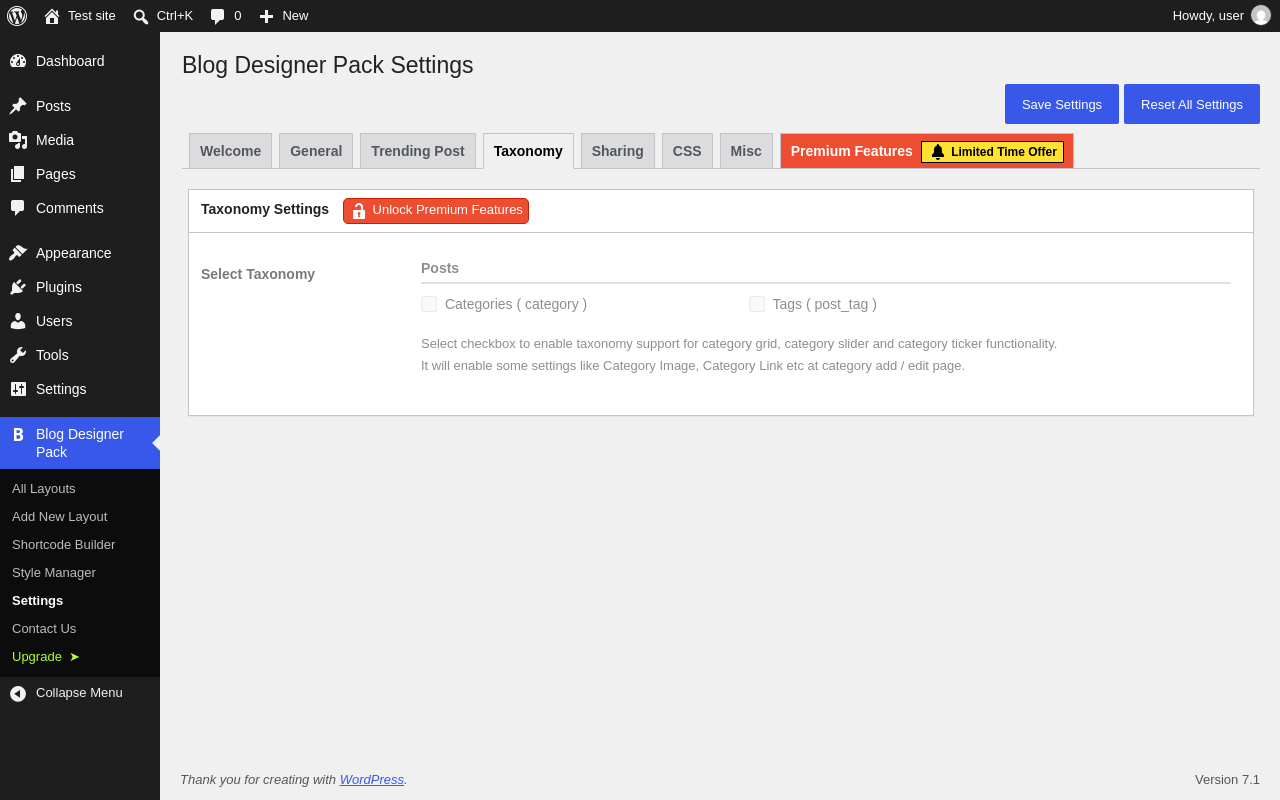Image resolution: width=1280 pixels, height=800 pixels.
Task: Open the Tools menu item
Action: coord(80,355)
